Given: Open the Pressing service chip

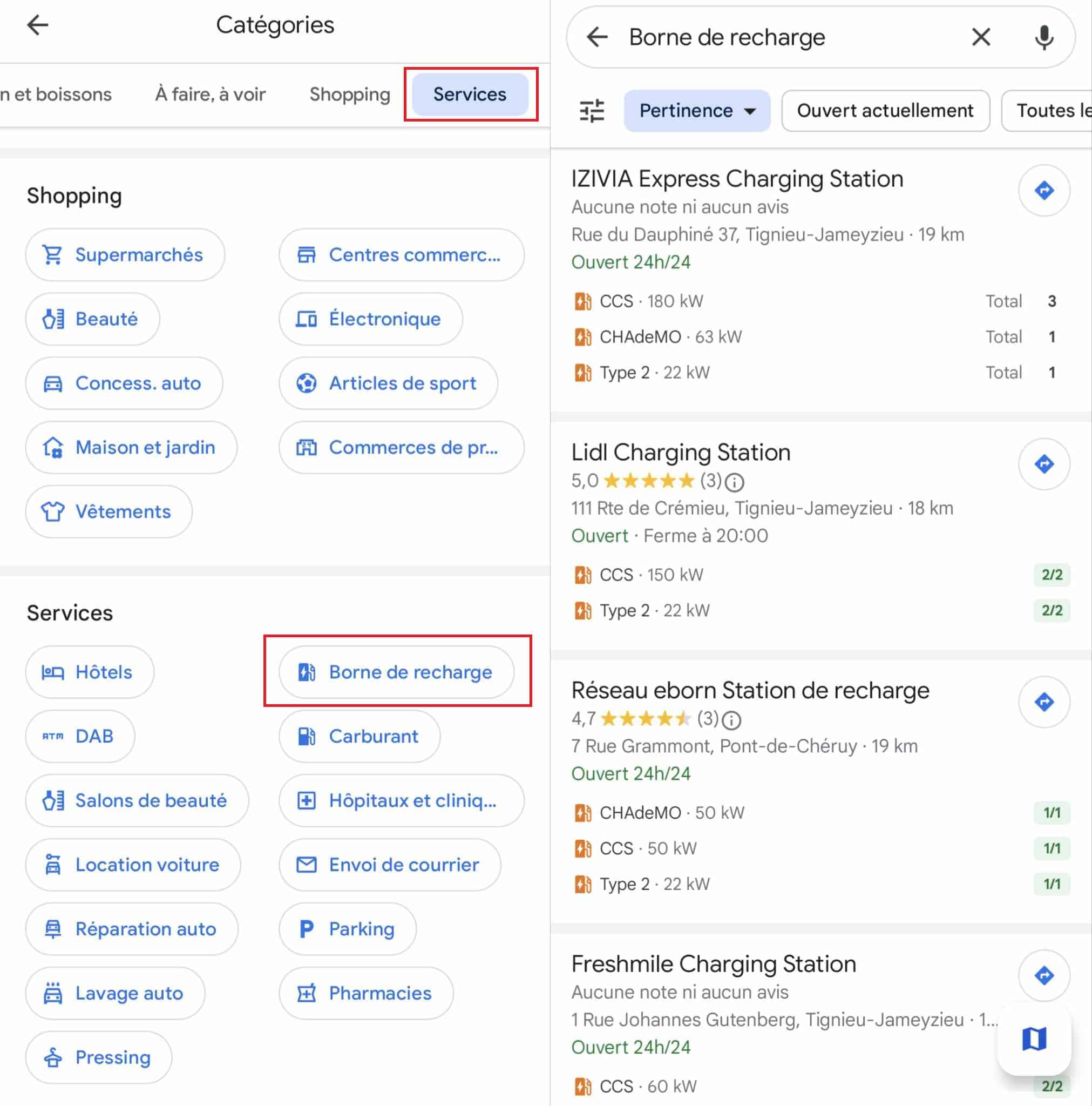Looking at the screenshot, I should point(98,1057).
